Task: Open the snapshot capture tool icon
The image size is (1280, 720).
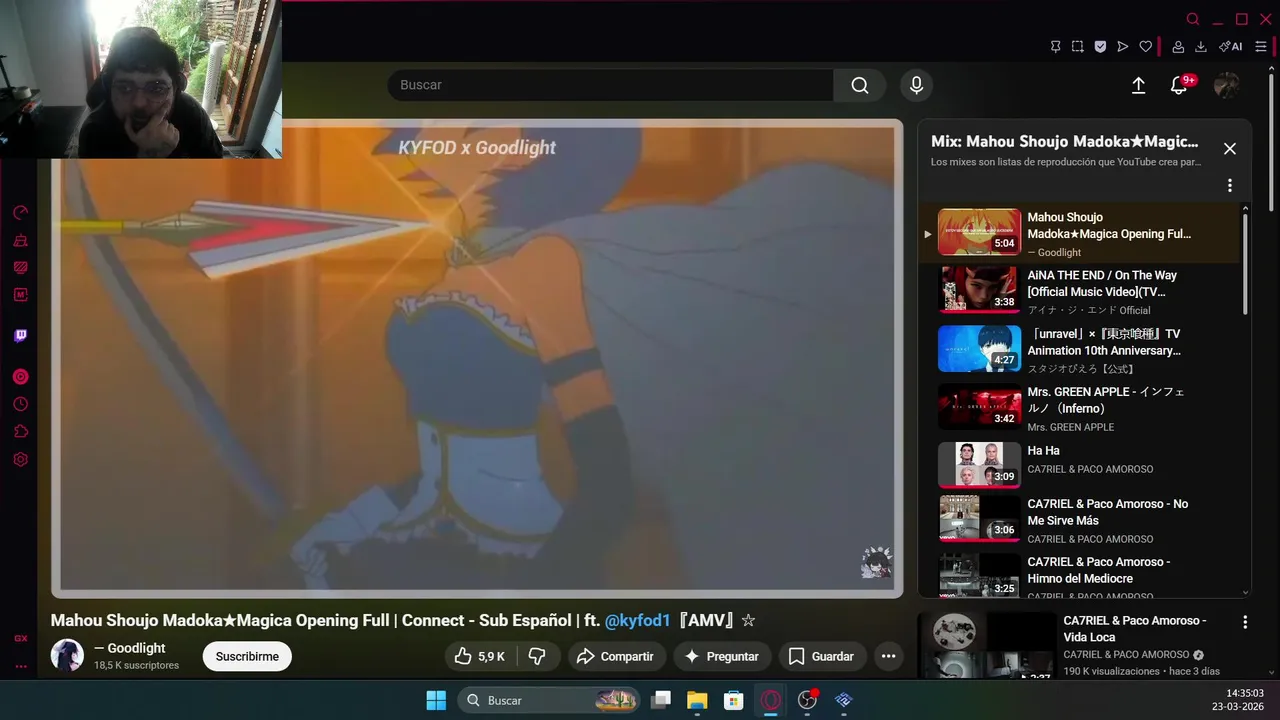Action: pyautogui.click(x=1078, y=47)
